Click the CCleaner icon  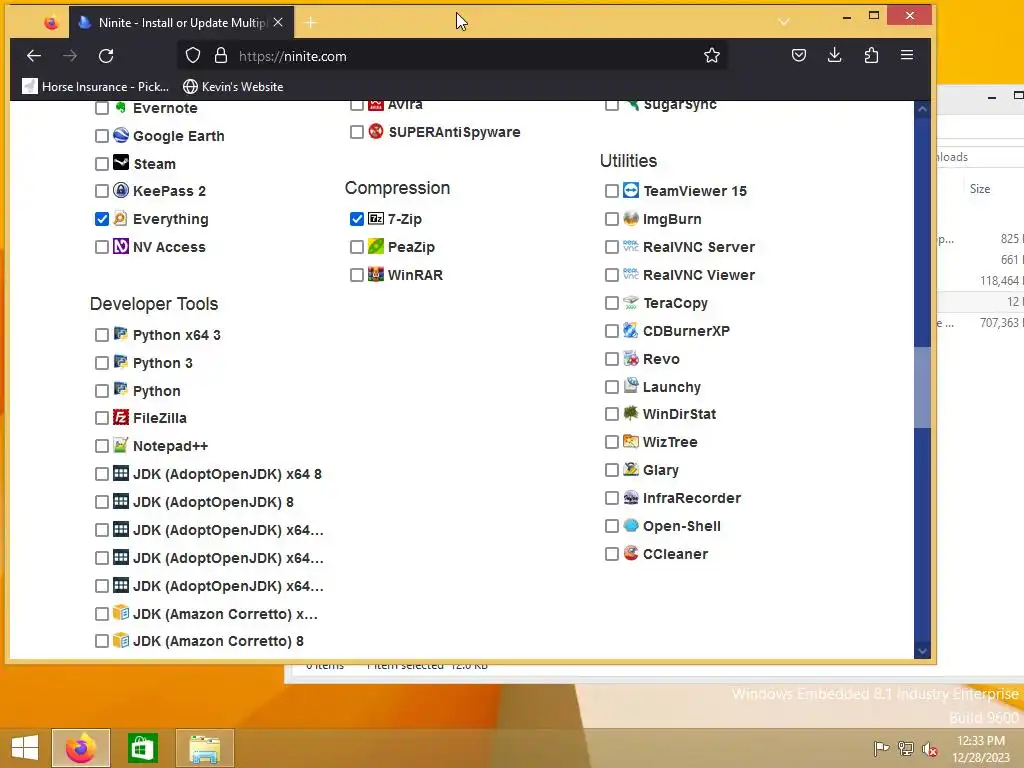[631, 553]
